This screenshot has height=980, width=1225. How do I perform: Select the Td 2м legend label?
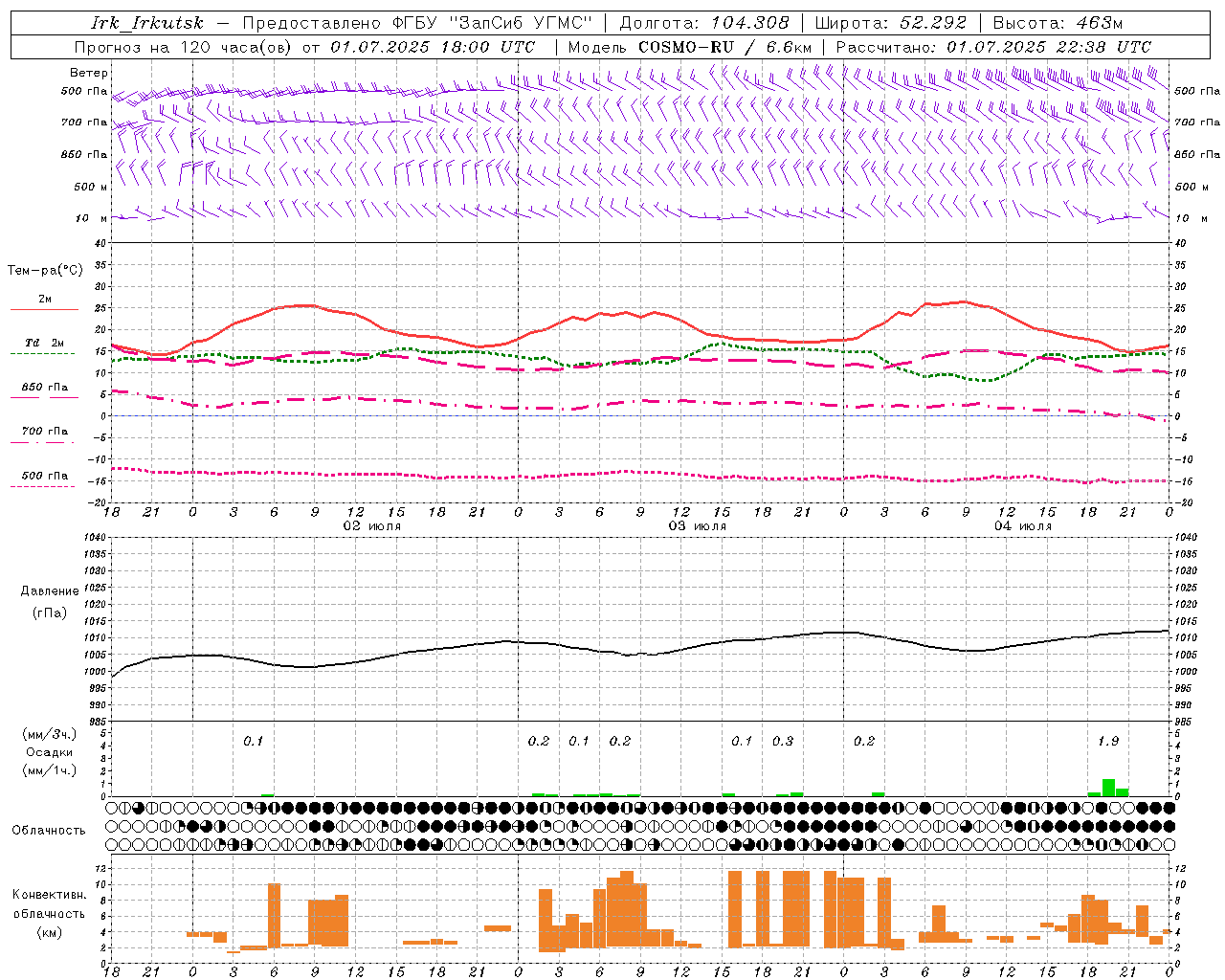(45, 343)
